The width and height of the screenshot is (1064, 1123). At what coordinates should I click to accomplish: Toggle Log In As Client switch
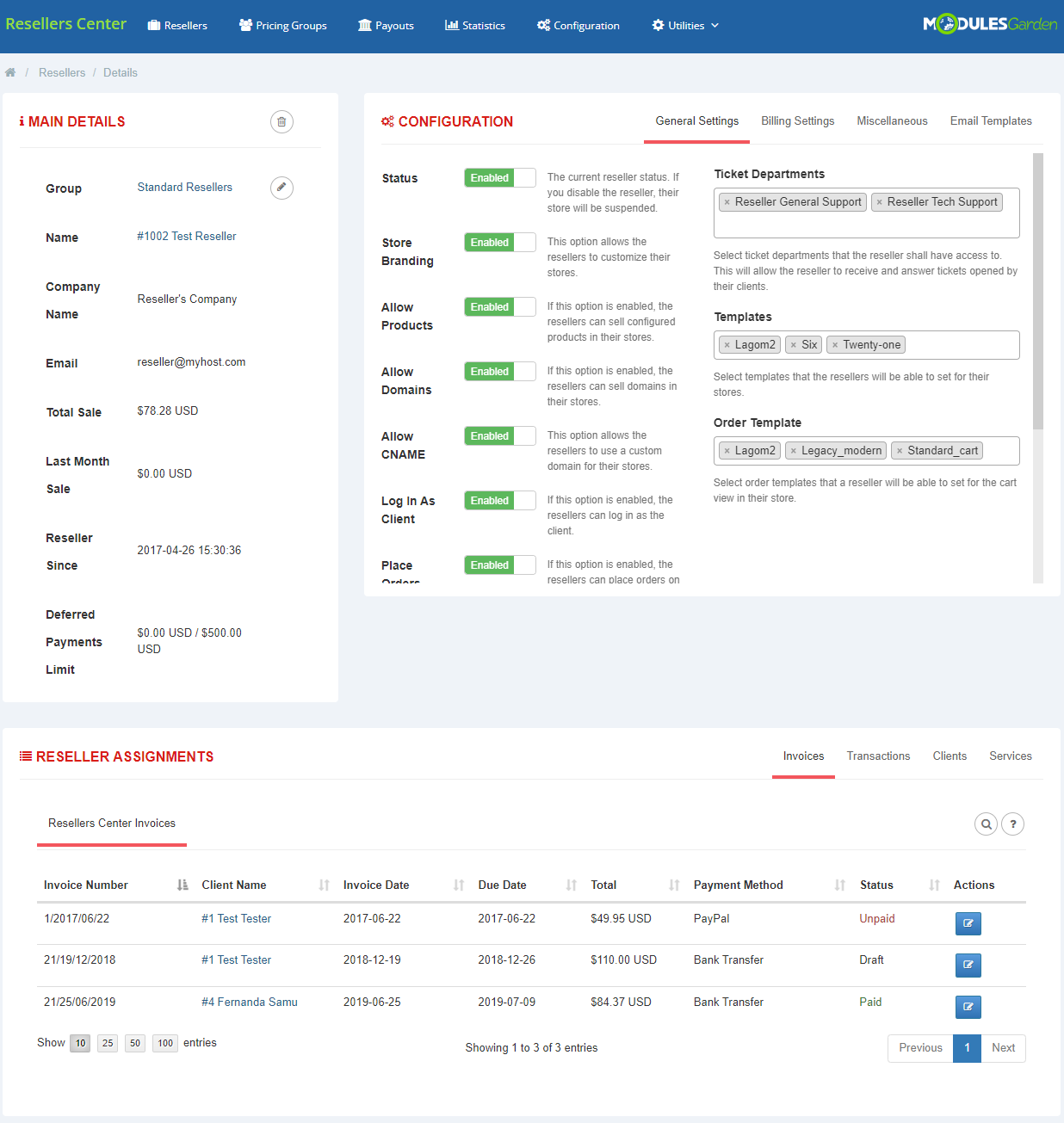(500, 501)
